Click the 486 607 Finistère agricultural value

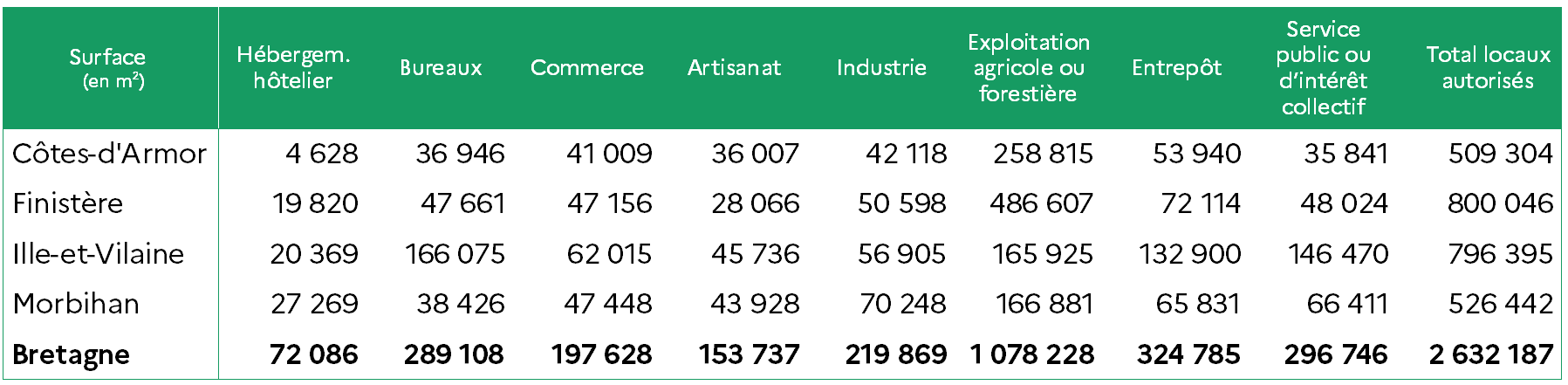coord(1041,203)
